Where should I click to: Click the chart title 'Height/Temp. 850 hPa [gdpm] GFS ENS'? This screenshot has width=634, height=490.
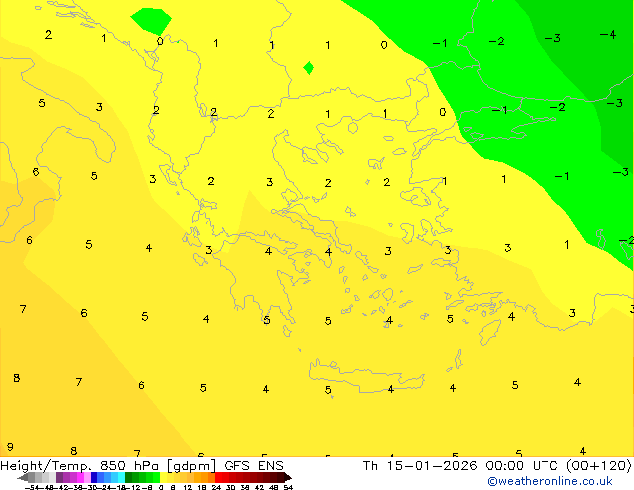point(142,465)
